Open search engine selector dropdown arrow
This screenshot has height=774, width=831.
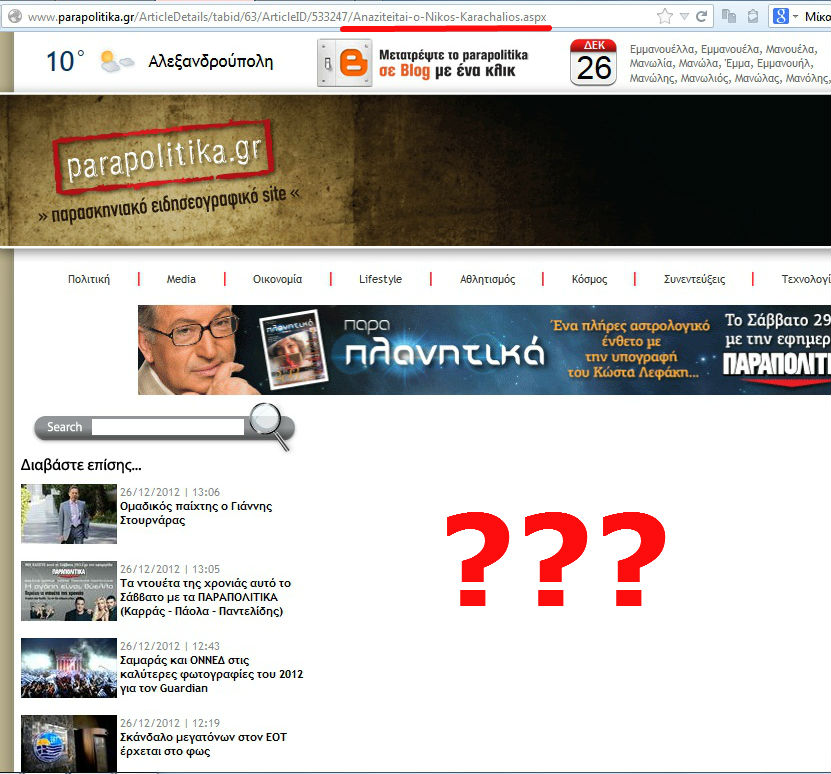795,16
